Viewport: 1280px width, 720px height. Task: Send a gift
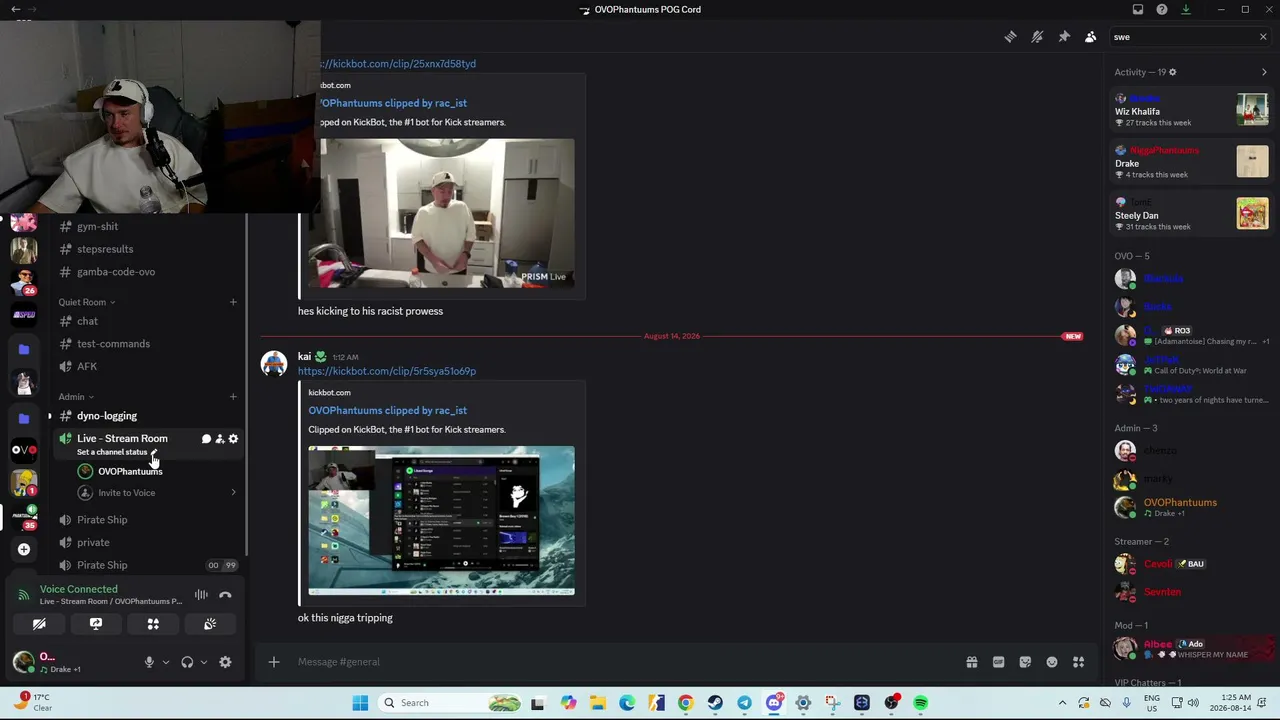click(971, 662)
